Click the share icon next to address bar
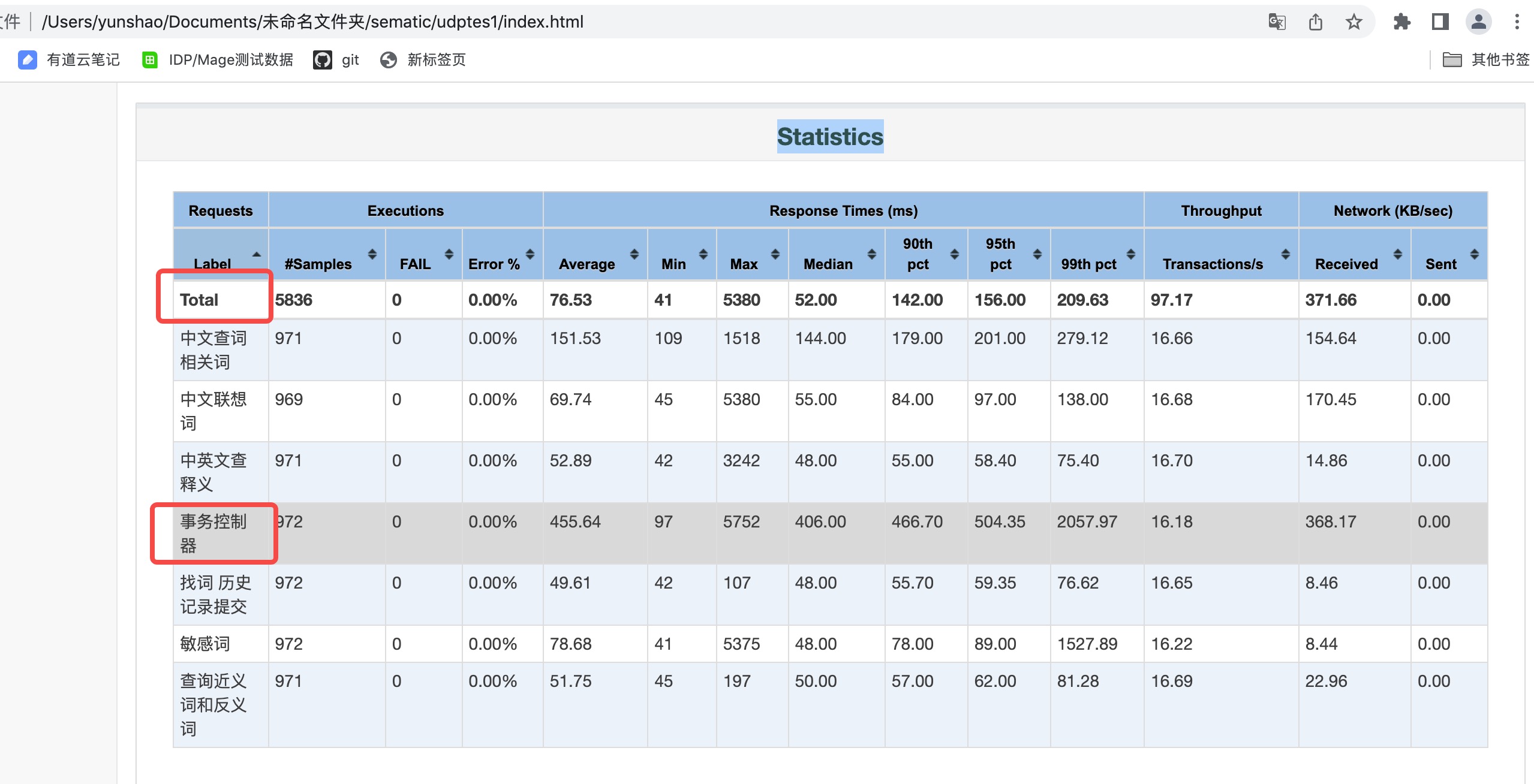The image size is (1534, 784). coord(1315,22)
